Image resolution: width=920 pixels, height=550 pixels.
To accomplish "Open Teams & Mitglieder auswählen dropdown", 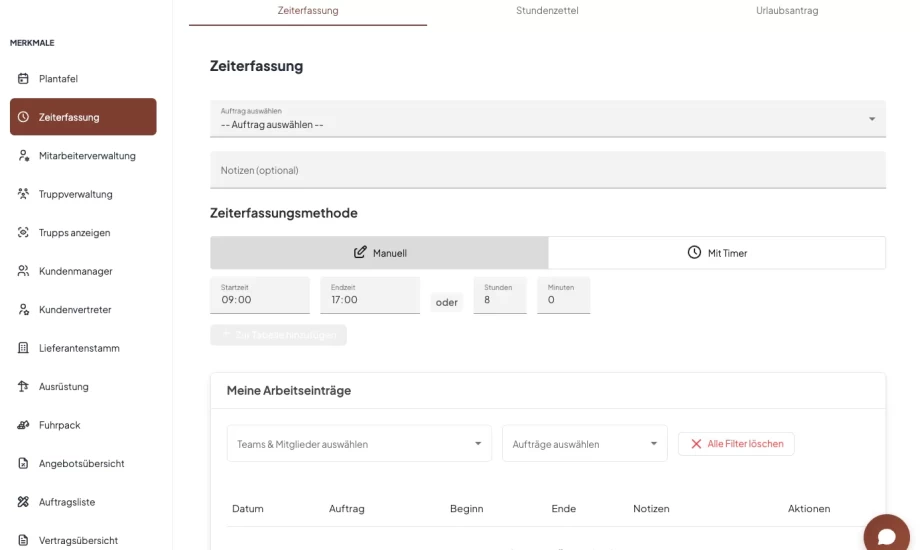I will click(359, 444).
